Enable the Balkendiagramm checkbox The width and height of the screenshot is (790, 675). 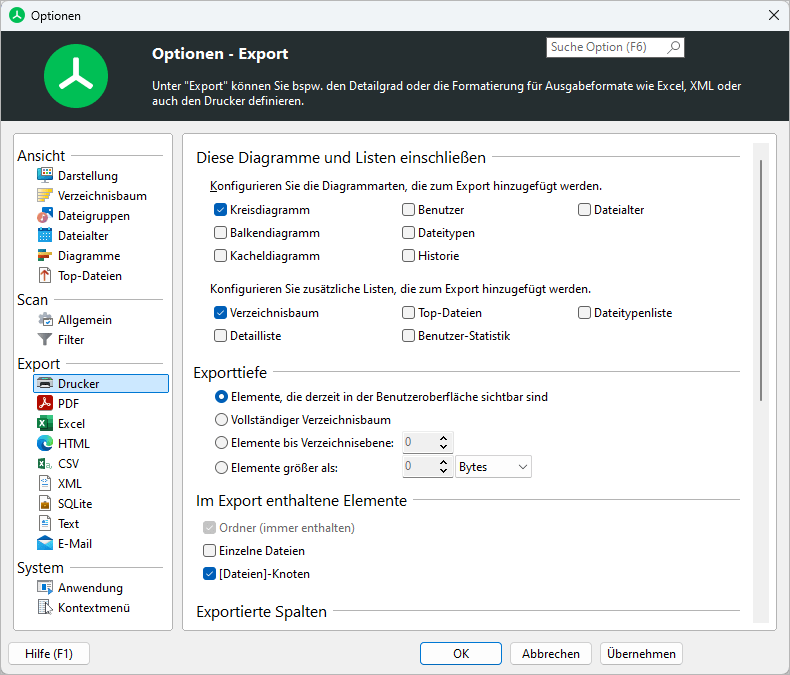click(220, 233)
